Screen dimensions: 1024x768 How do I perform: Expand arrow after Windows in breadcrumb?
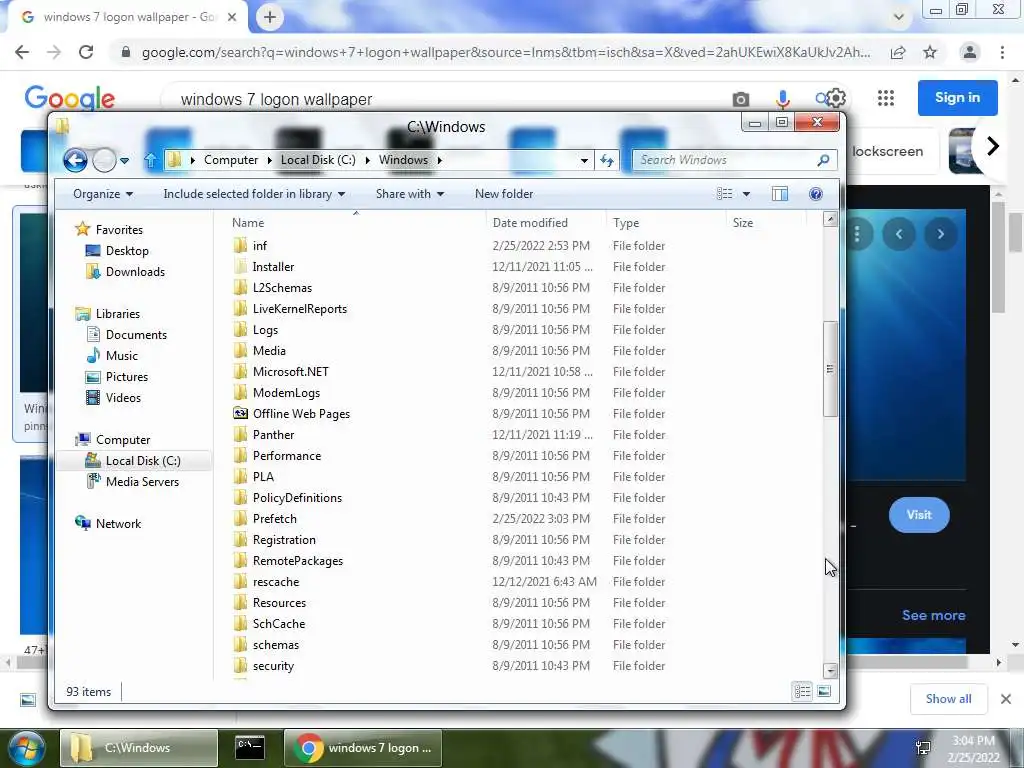(x=440, y=160)
